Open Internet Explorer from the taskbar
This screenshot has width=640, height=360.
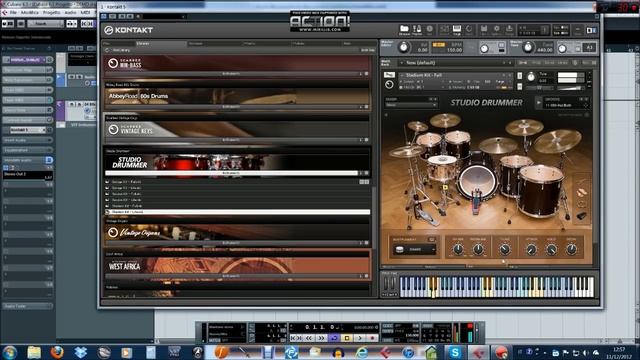361,352
